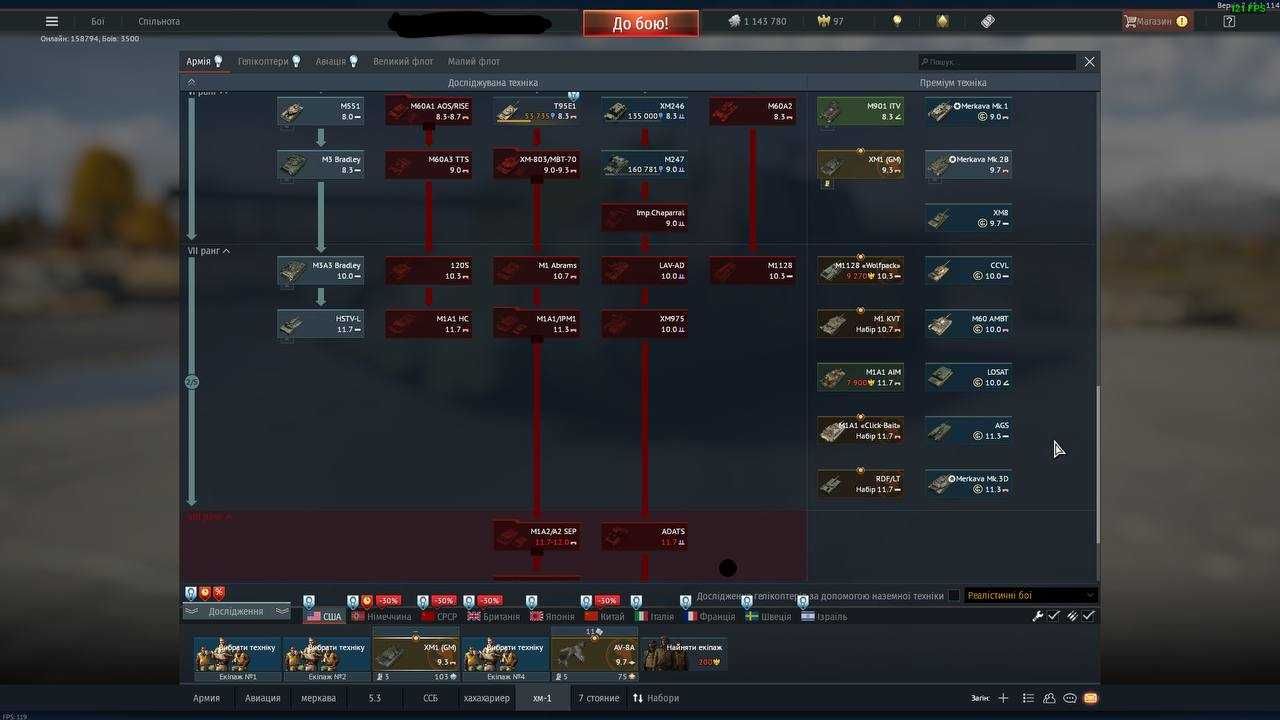The width and height of the screenshot is (1280, 720).
Task: Click the plus icon next to Загін
Action: 1003,698
